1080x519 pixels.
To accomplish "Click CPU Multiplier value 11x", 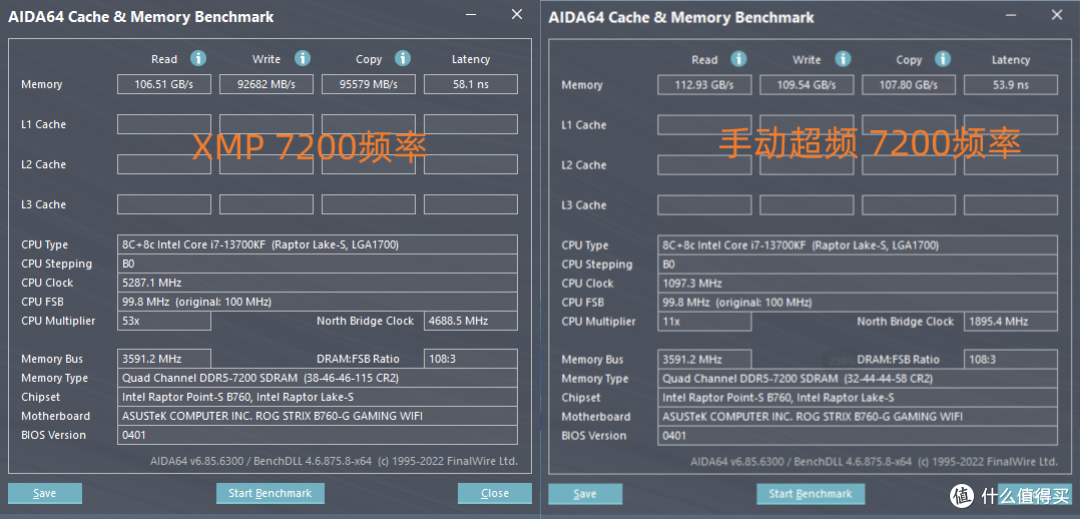I will coord(704,321).
